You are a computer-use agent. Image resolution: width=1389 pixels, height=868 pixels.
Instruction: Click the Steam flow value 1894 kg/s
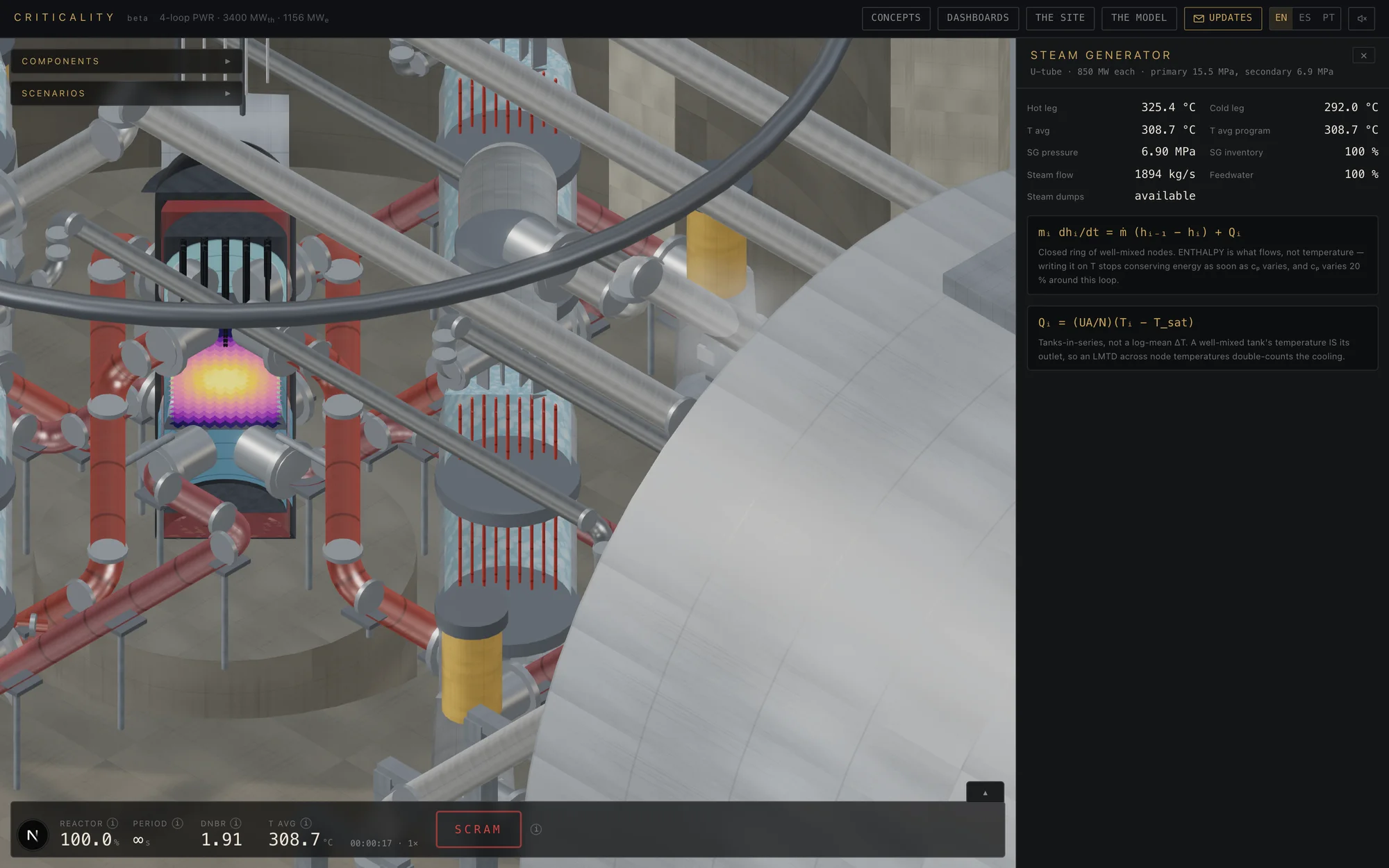point(1165,174)
